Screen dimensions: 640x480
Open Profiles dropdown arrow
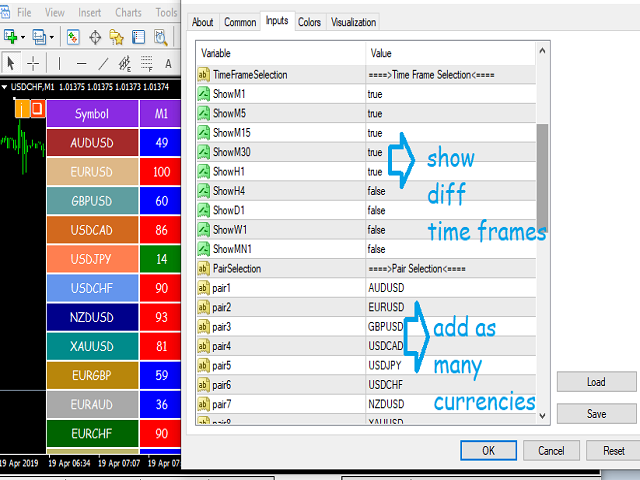(52, 38)
